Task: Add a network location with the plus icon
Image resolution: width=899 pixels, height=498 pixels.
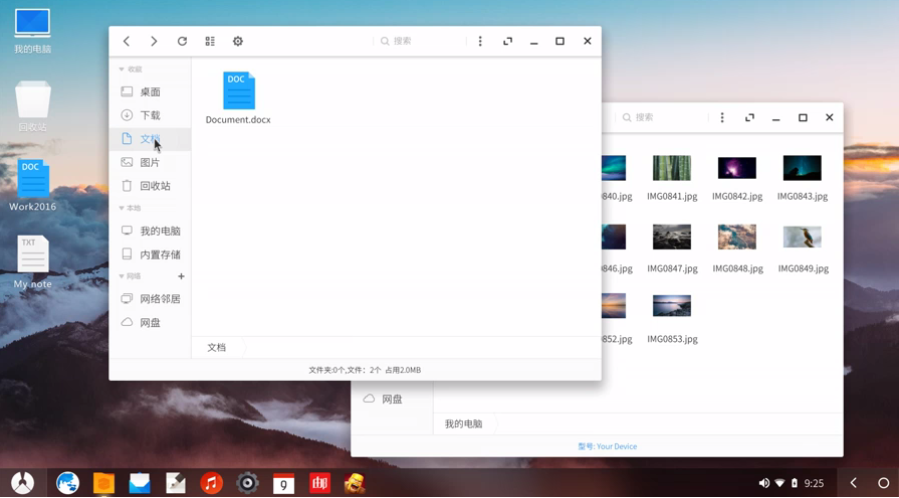Action: [181, 276]
